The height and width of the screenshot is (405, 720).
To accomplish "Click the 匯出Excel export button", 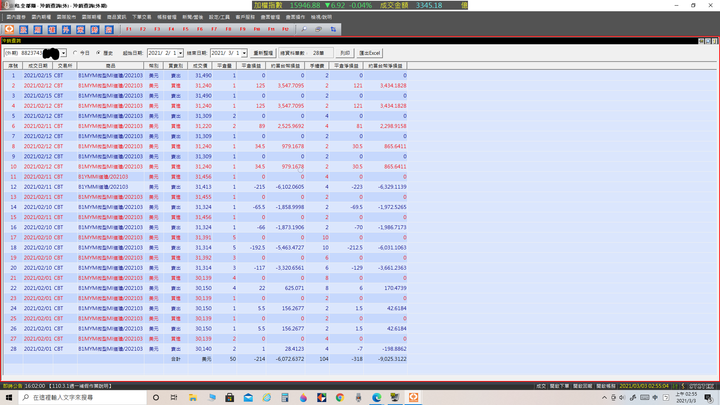I will point(370,53).
